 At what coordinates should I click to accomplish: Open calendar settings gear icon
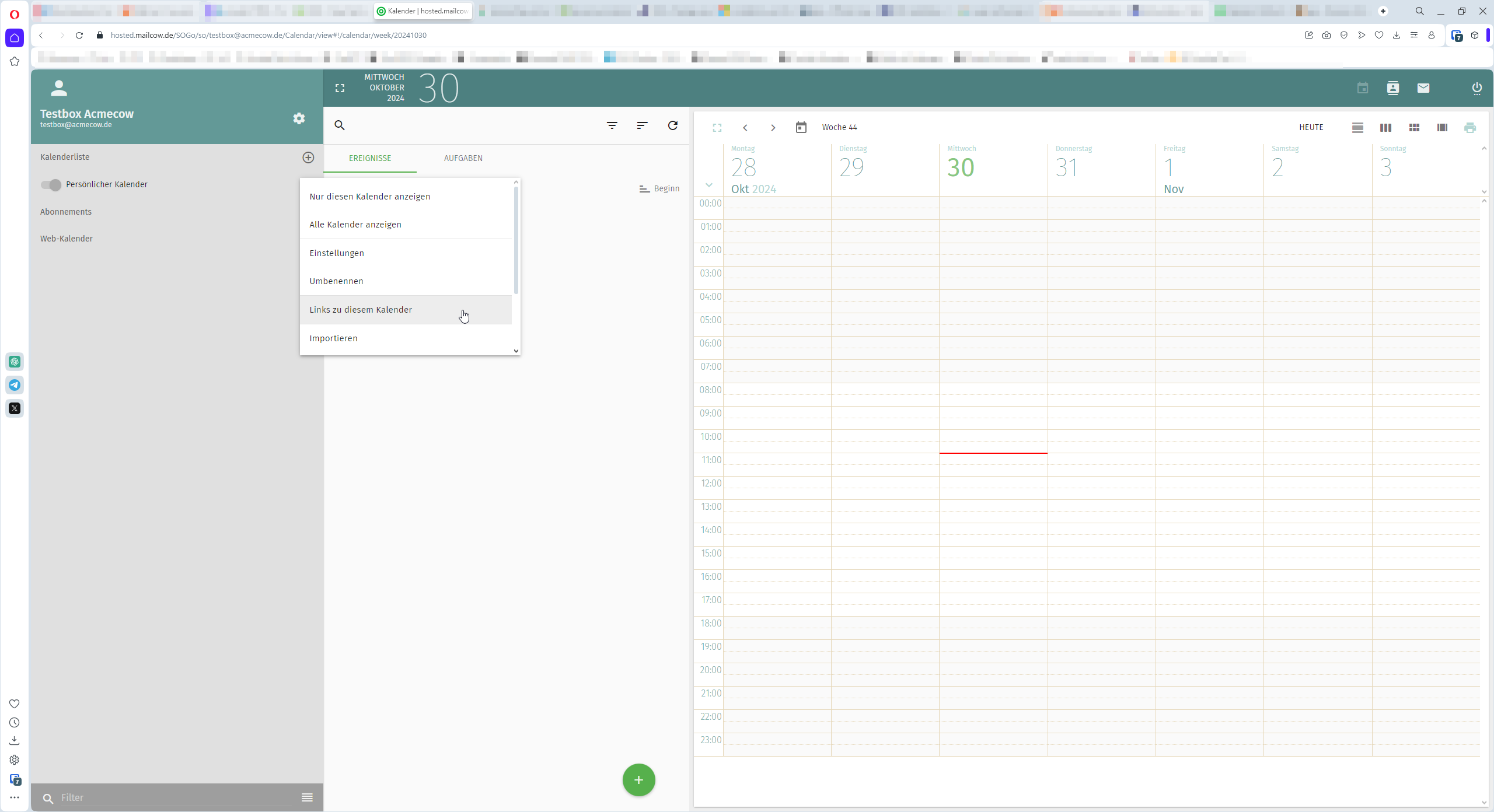click(x=299, y=118)
